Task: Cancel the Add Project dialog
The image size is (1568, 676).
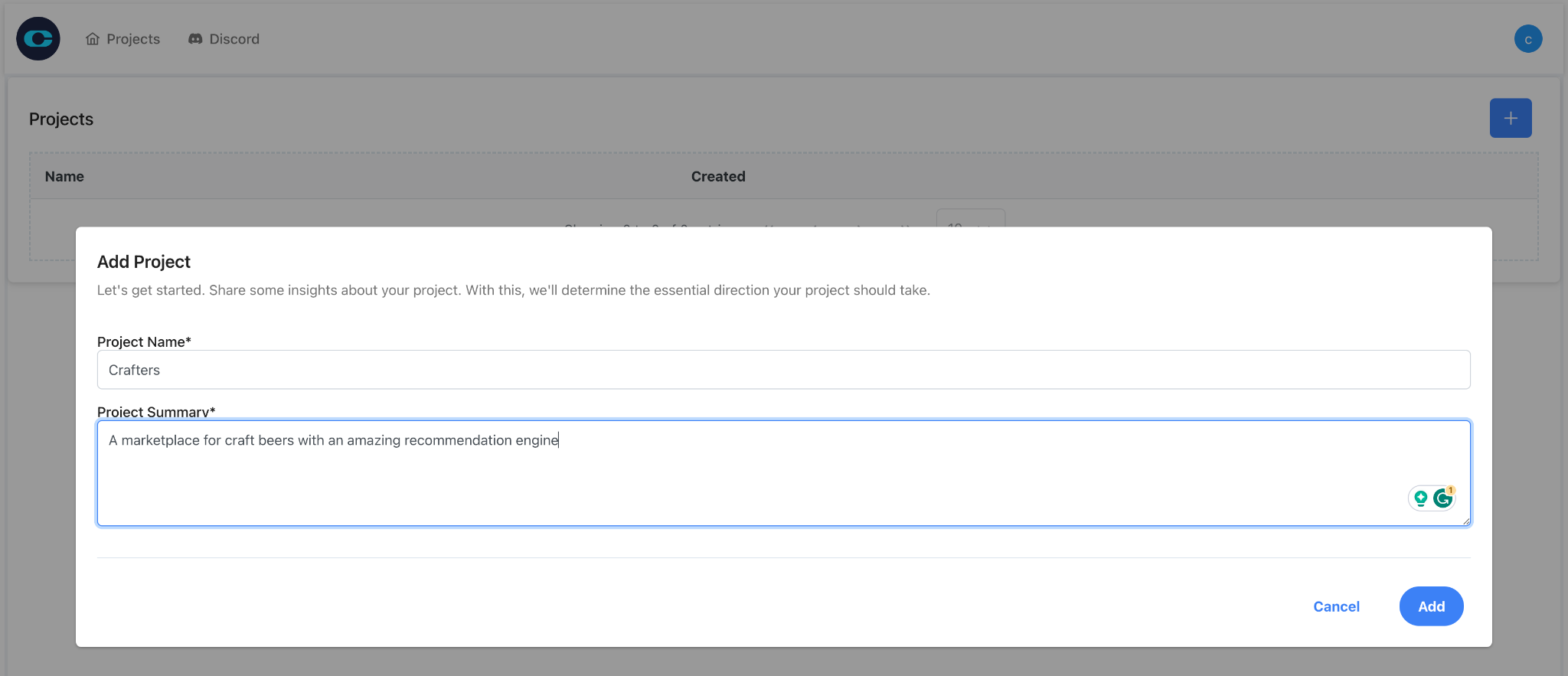Action: (1336, 606)
